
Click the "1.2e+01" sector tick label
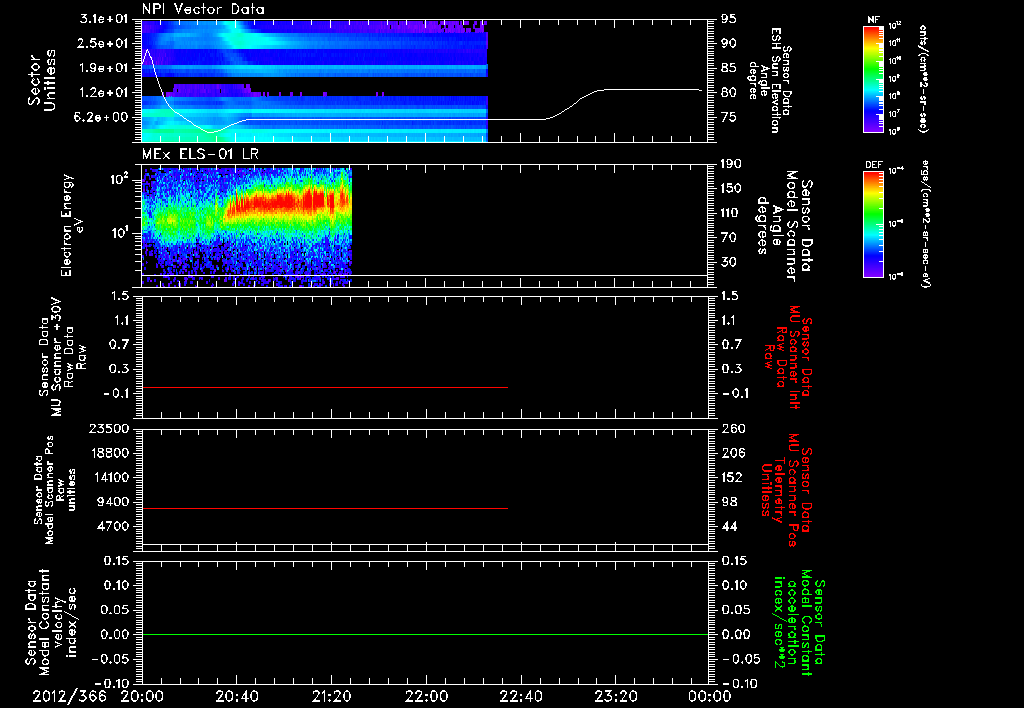[x=104, y=93]
